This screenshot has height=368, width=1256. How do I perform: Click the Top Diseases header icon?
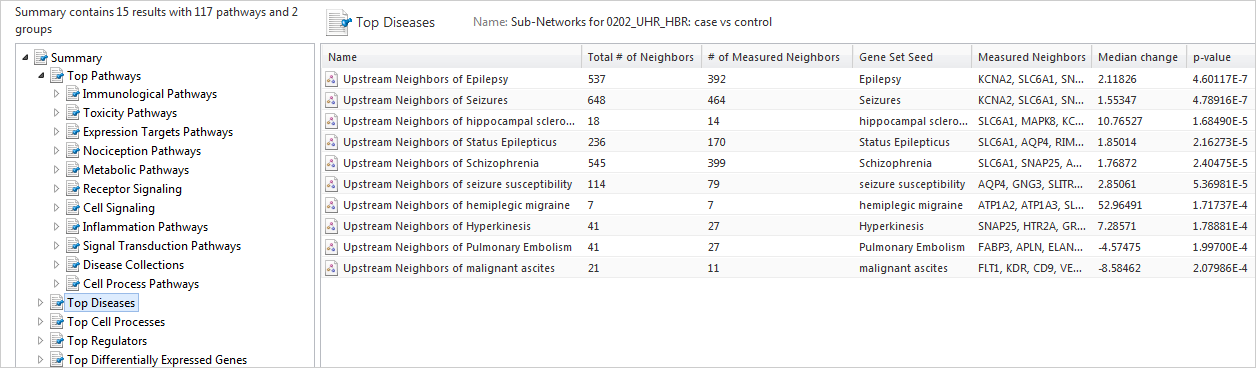(340, 22)
